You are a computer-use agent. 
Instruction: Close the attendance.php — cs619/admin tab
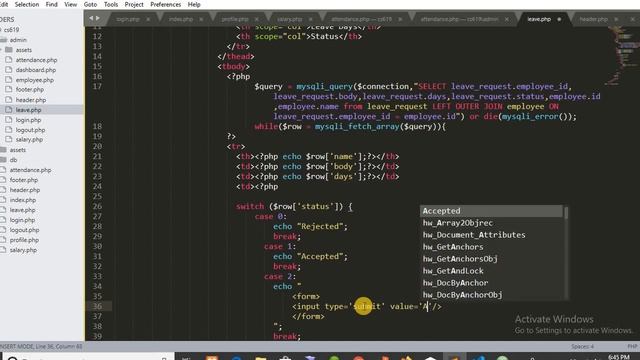(x=507, y=19)
